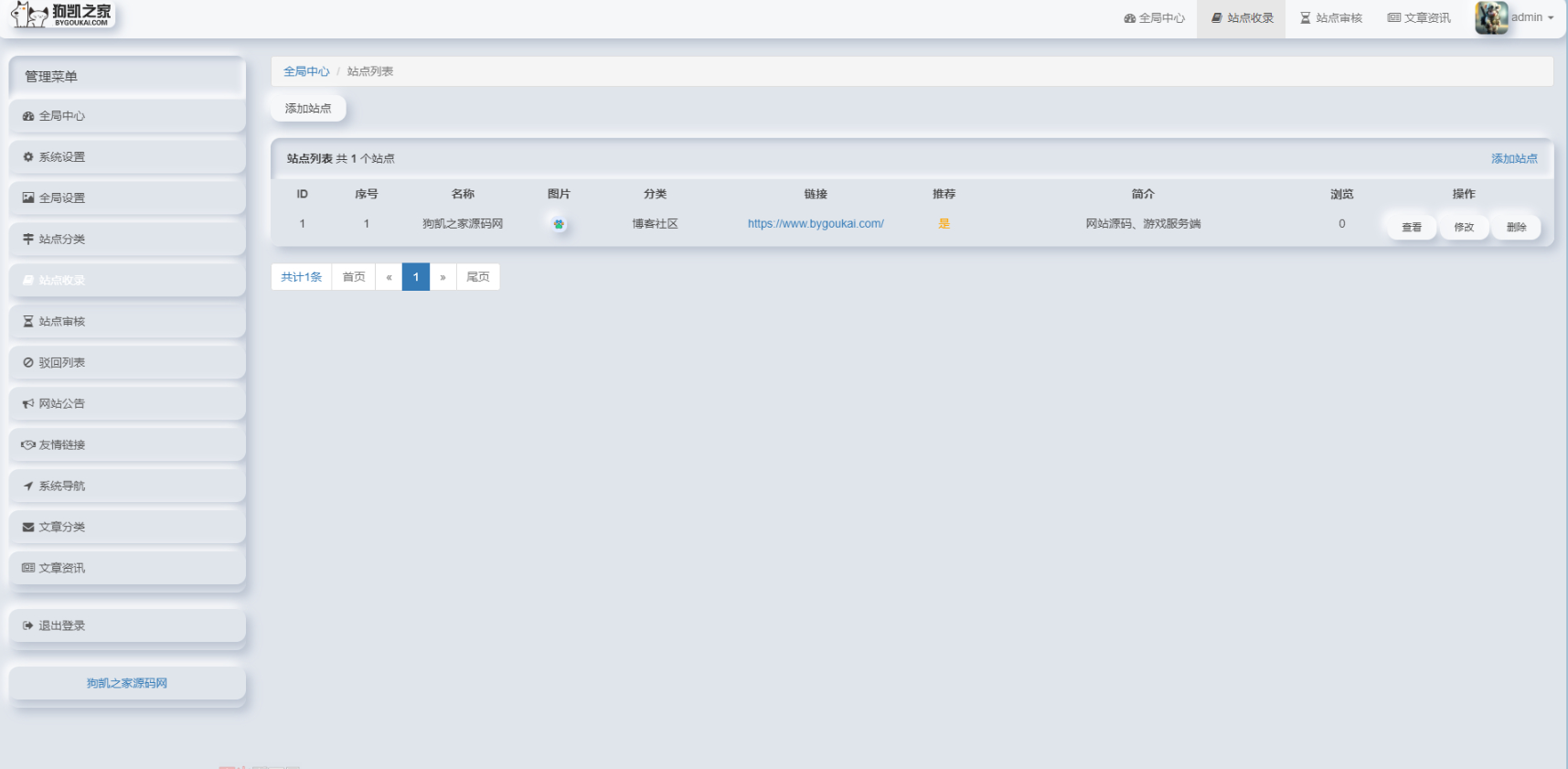
Task: Click the 狗凯之家 logo in header
Action: 62,15
